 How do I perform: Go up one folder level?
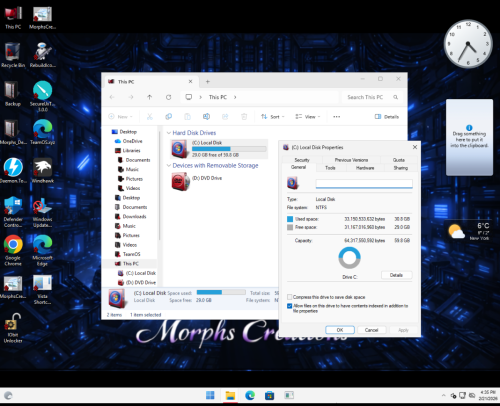[150, 97]
